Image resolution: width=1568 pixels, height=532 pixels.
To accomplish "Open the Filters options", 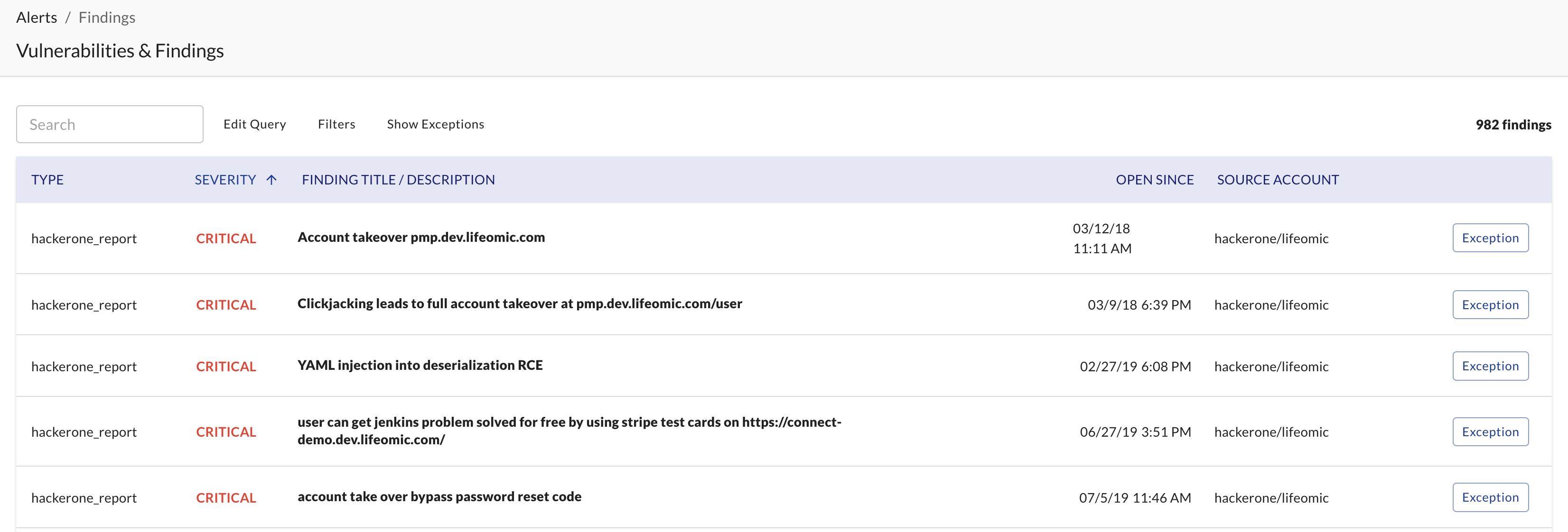I will coord(336,124).
